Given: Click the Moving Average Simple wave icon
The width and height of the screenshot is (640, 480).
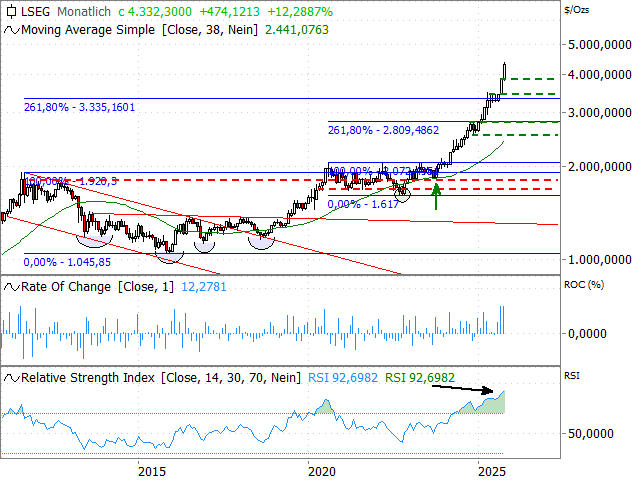Looking at the screenshot, I should tap(10, 31).
